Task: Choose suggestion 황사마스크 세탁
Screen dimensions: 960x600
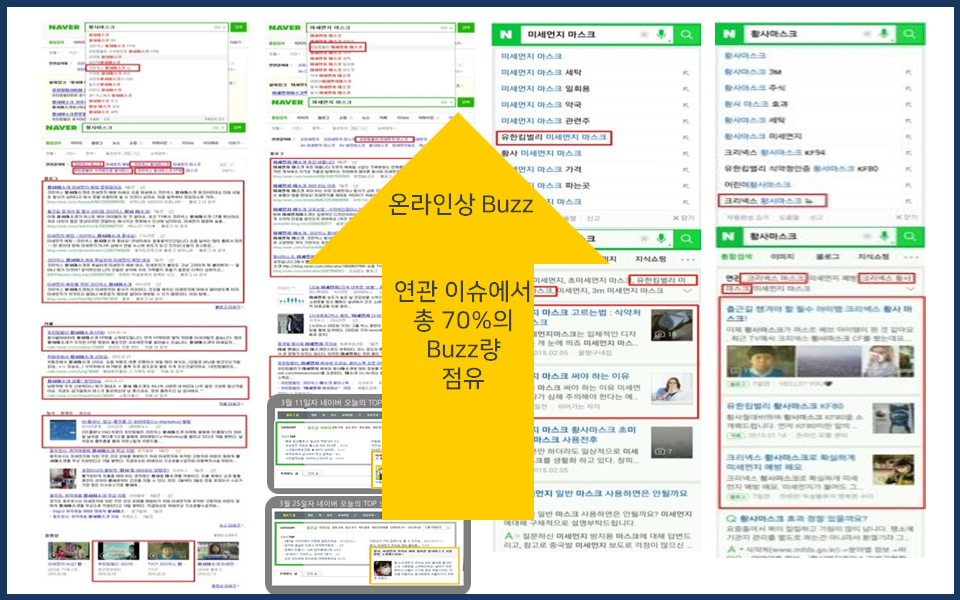Action: 754,120
